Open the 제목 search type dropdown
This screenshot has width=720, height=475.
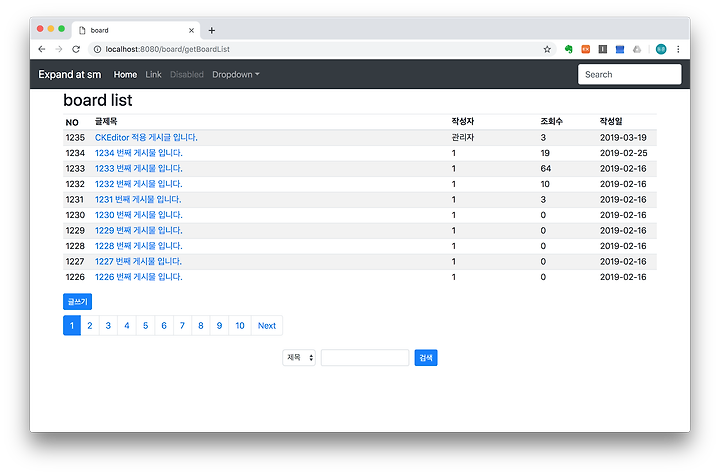point(299,358)
